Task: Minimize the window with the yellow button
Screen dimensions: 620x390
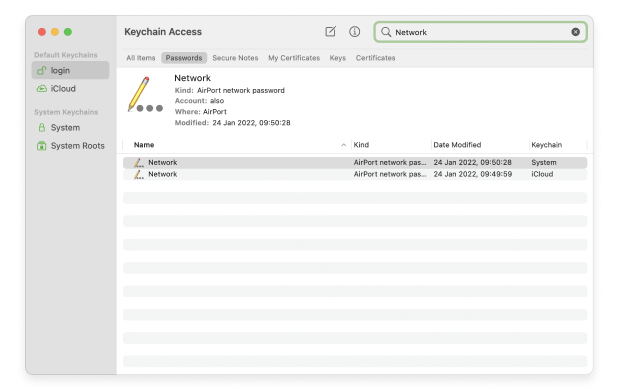Action: 55,32
